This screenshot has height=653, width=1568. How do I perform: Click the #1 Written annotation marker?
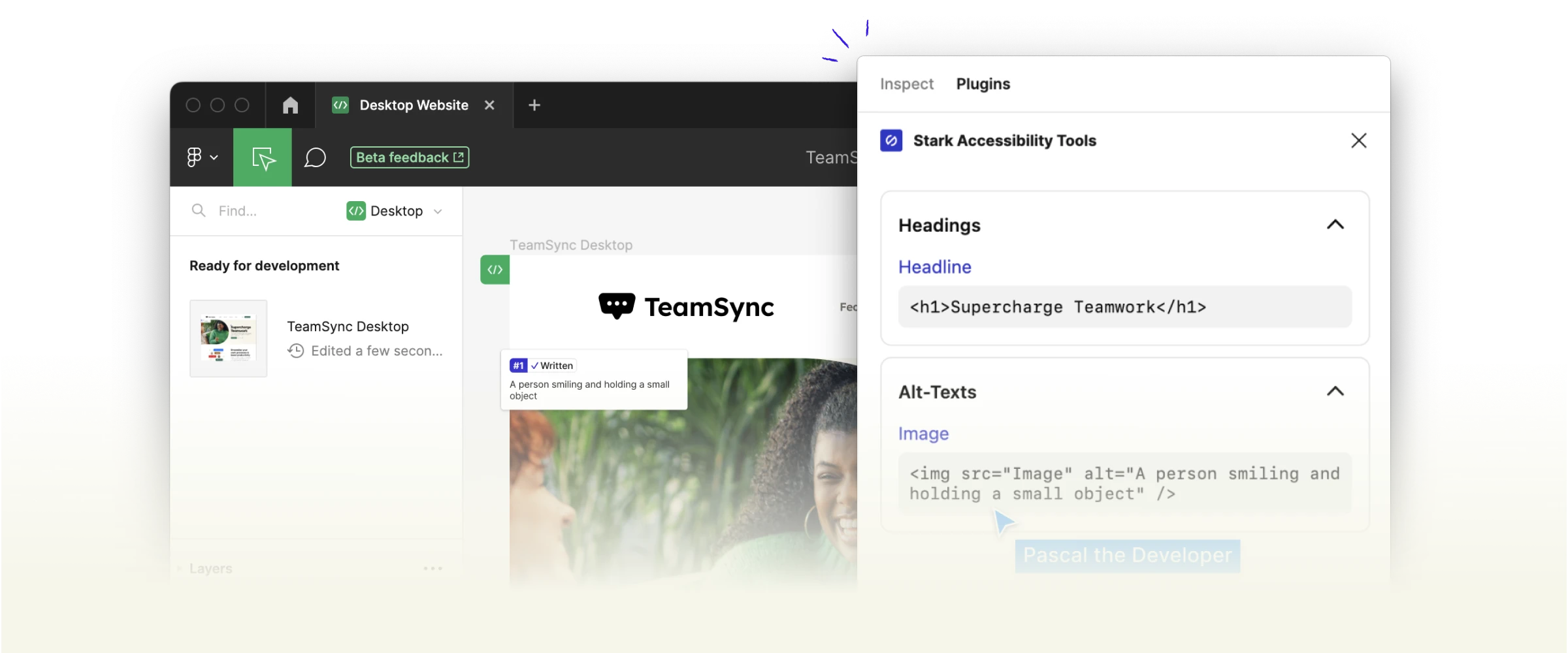point(519,365)
